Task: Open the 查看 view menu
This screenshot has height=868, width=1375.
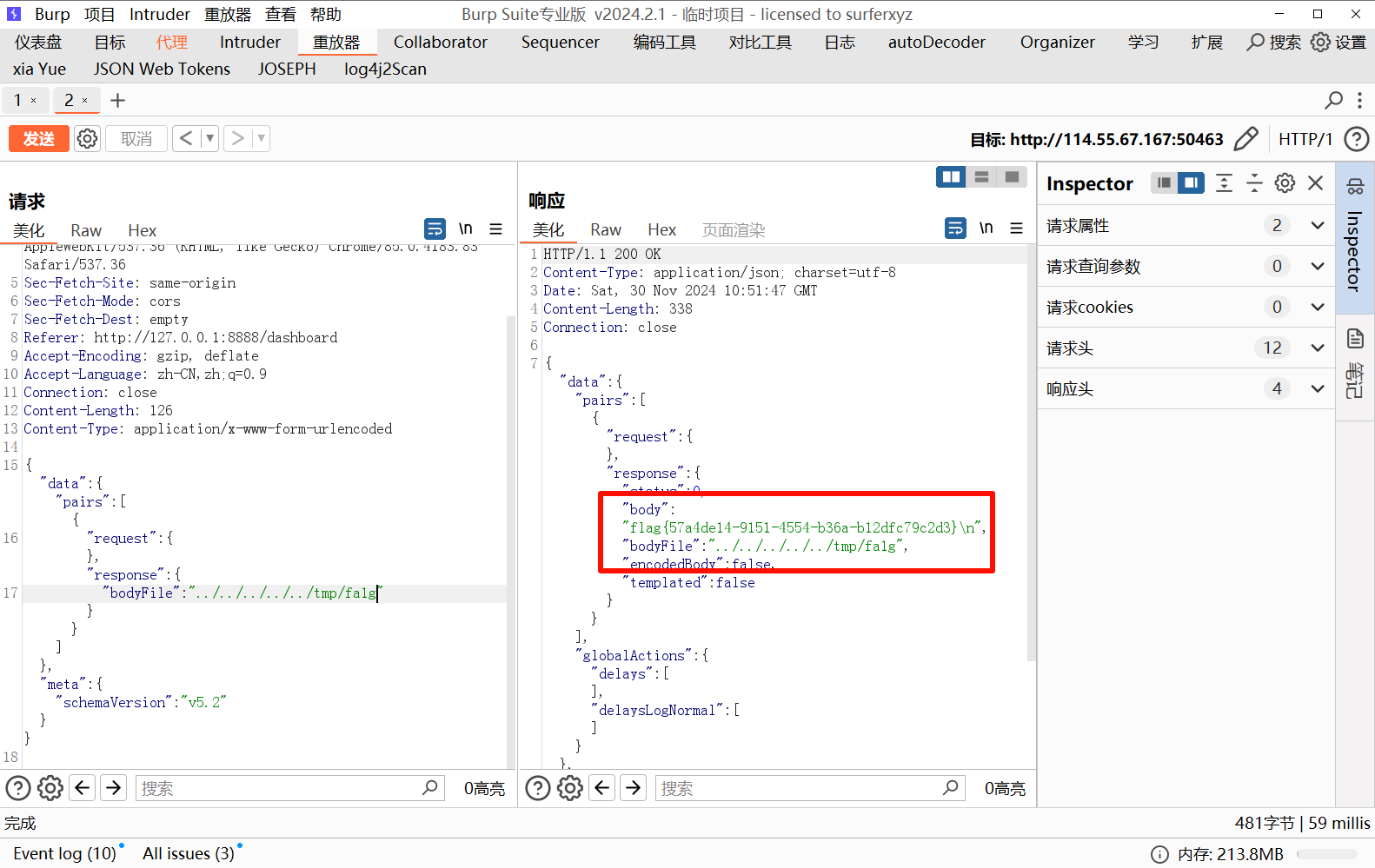Action: pyautogui.click(x=281, y=14)
